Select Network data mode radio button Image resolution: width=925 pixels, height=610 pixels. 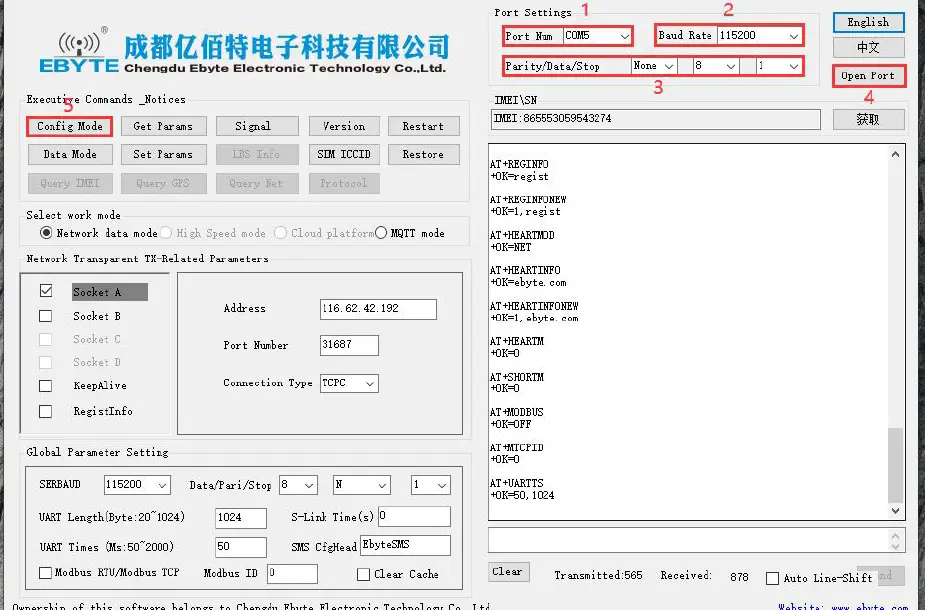[46, 233]
